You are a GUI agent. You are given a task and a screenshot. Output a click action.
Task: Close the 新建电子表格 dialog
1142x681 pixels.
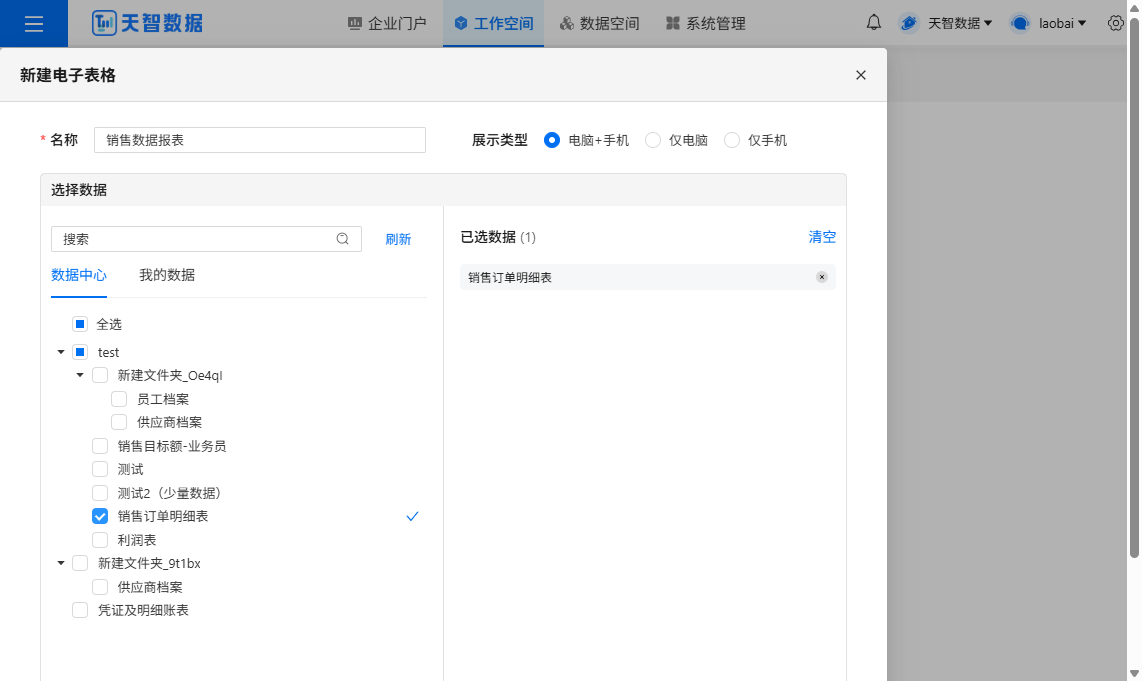[861, 75]
